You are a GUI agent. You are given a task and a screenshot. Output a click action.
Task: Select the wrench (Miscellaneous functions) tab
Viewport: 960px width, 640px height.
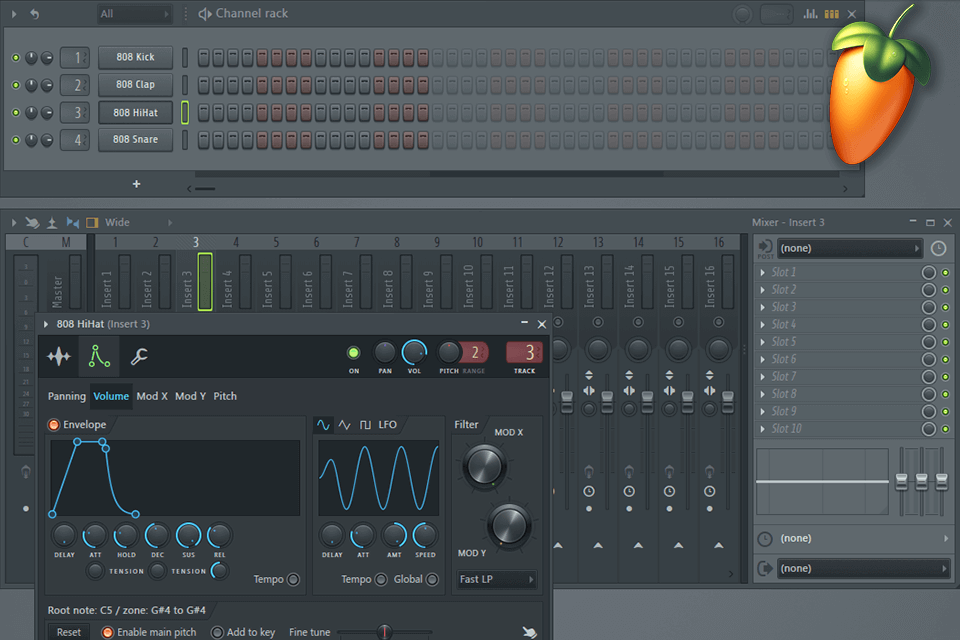139,356
